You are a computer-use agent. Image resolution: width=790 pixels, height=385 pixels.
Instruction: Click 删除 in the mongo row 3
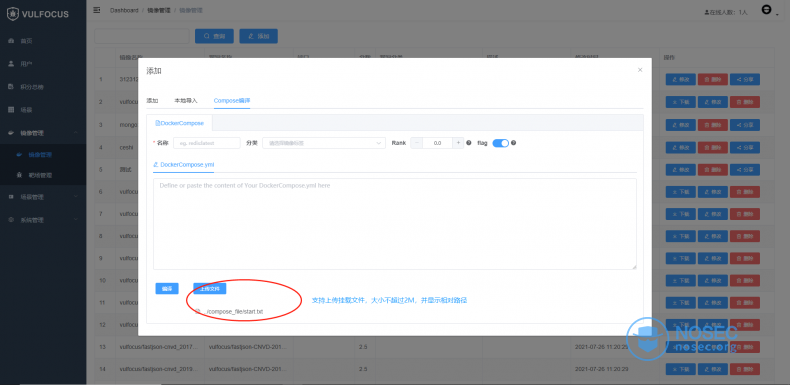[x=713, y=124]
